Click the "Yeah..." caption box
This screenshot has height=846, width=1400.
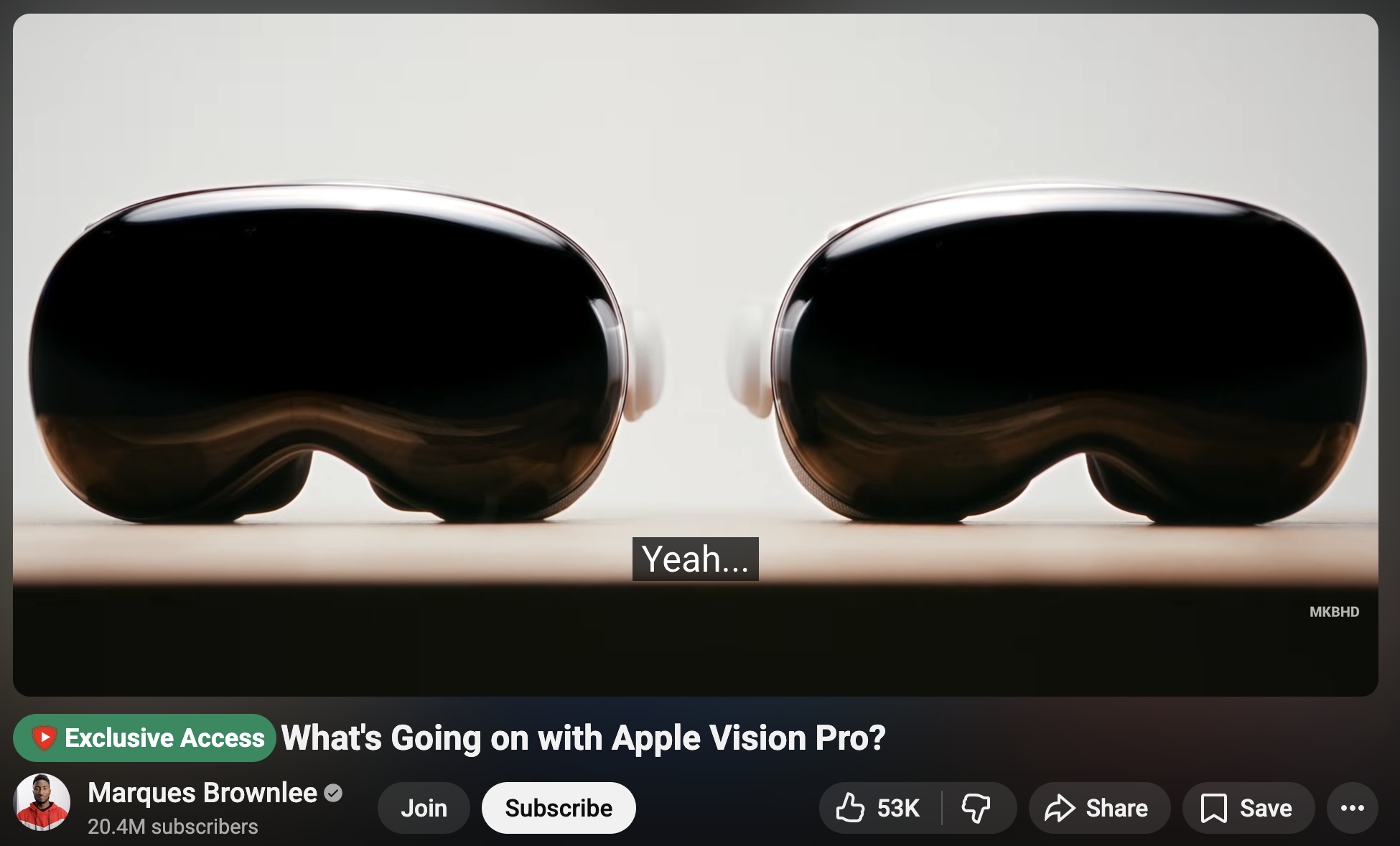[x=695, y=559]
